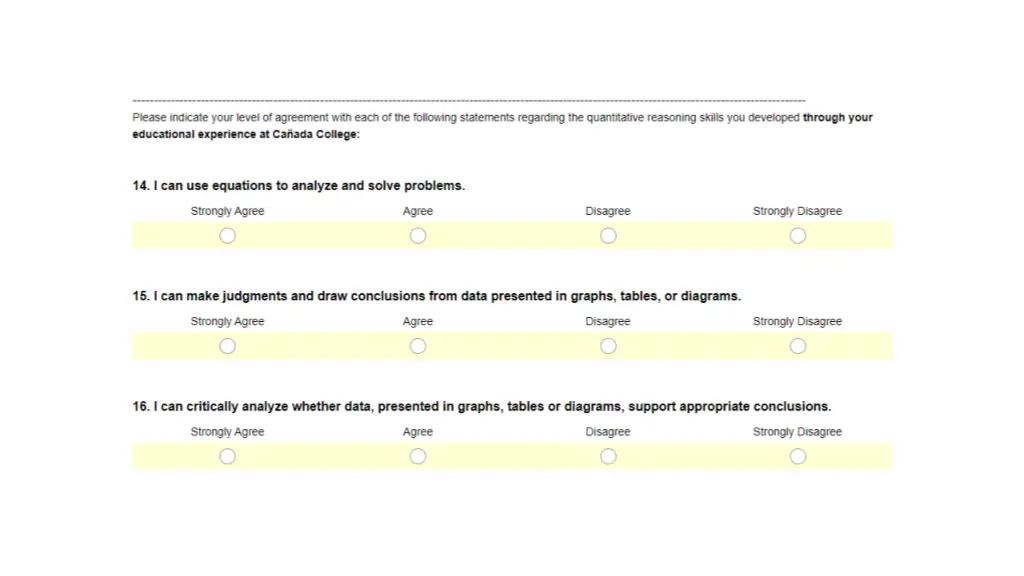The width and height of the screenshot is (1024, 576).
Task: Select Strongly Agree for question 14
Action: pos(227,236)
